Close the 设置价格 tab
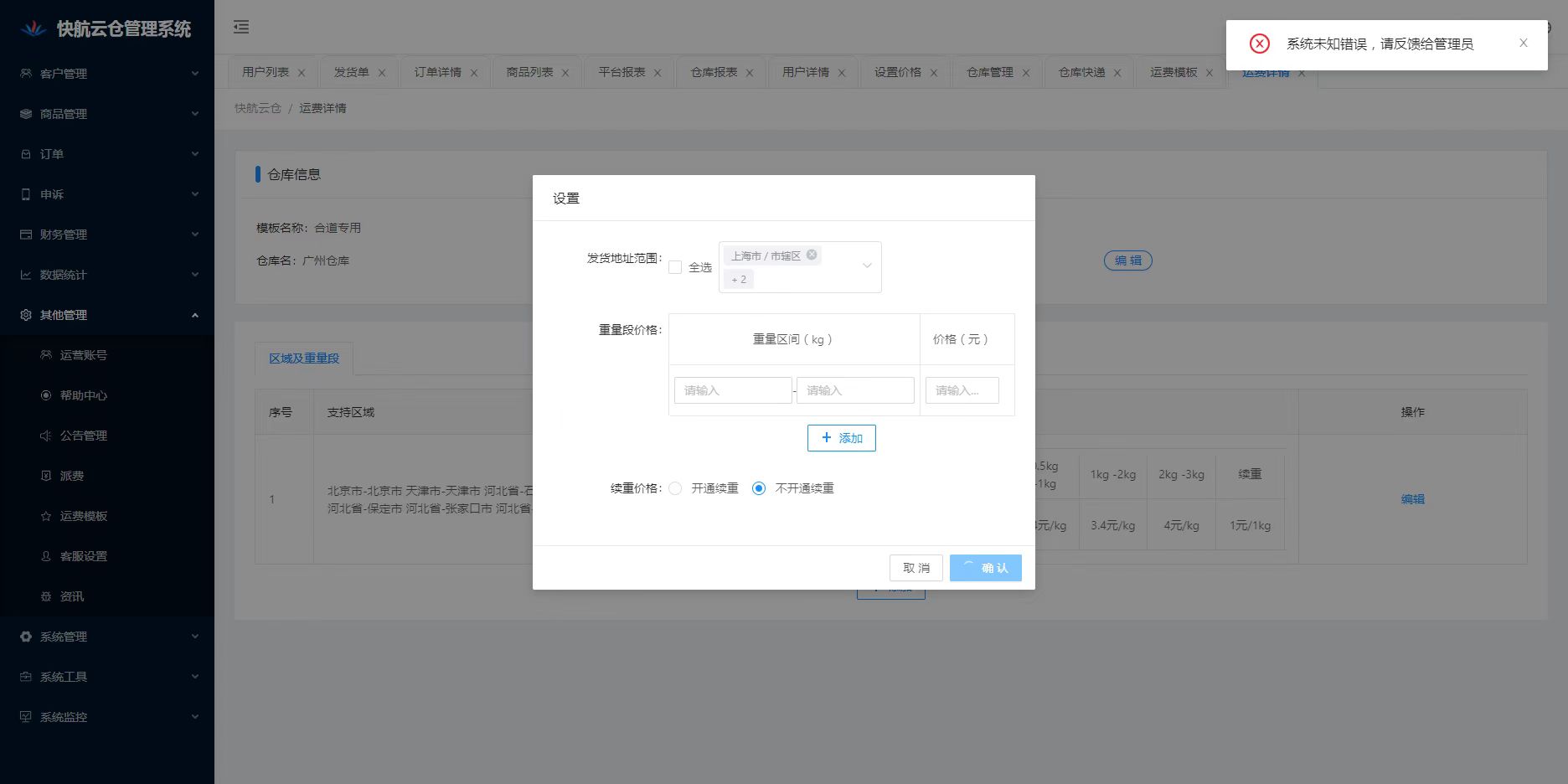Viewport: 1568px width, 784px height. (934, 73)
